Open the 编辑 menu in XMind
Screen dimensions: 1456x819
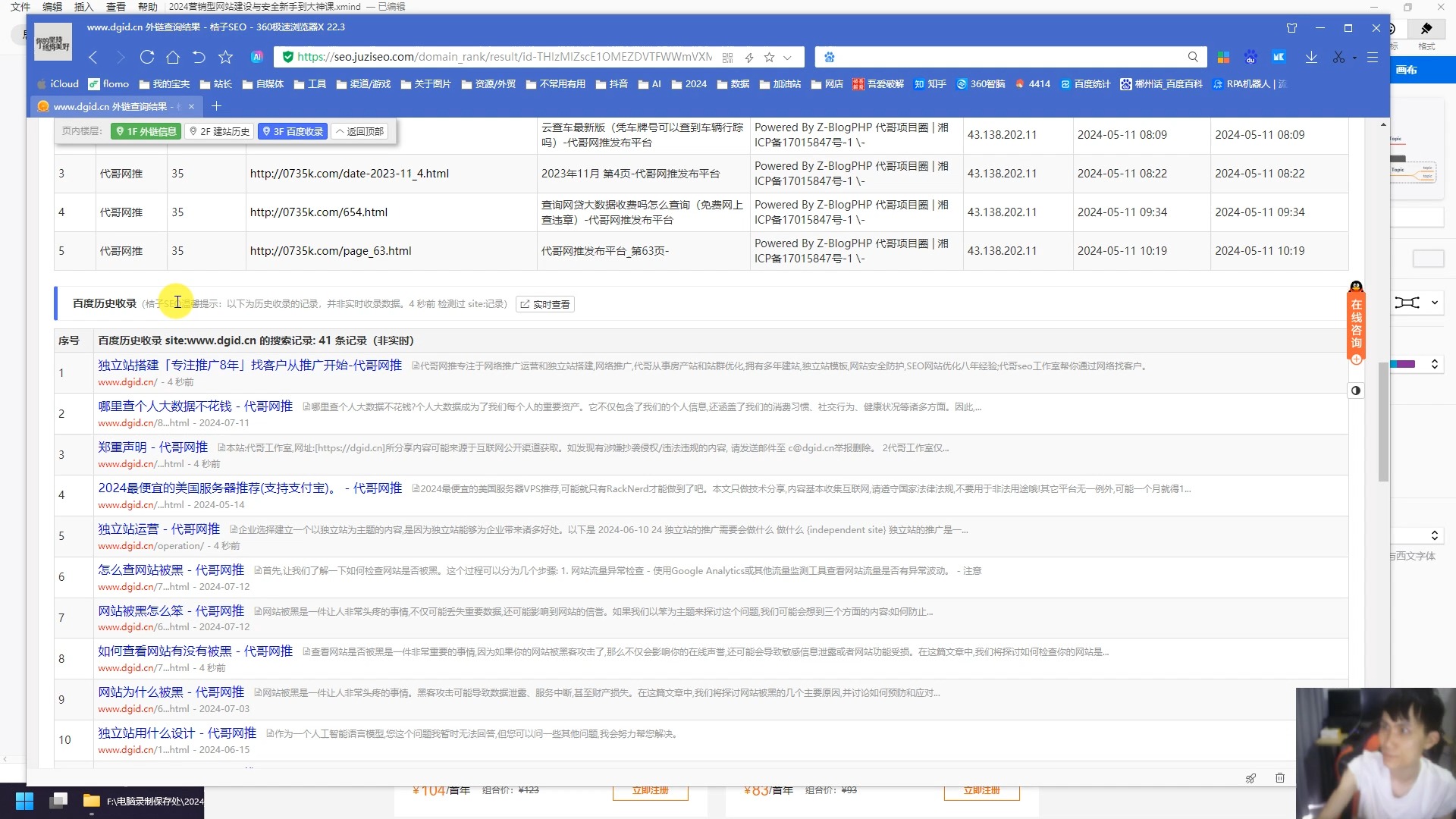[52, 7]
